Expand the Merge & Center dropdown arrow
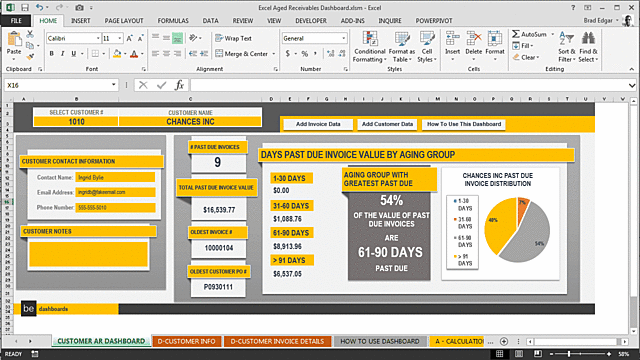This screenshot has height=360, width=640. (x=274, y=53)
